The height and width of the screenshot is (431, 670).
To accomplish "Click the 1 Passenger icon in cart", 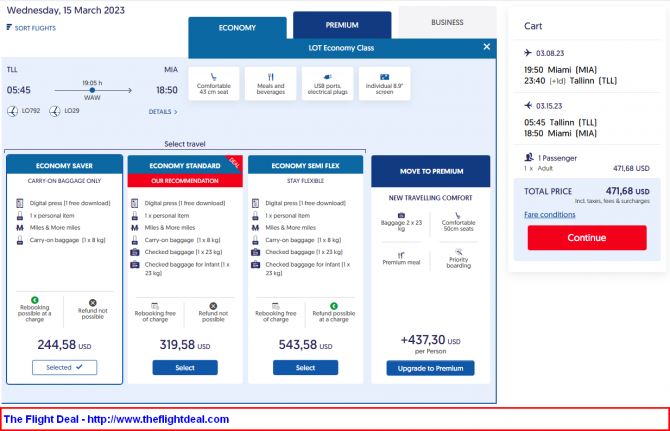I will pyautogui.click(x=529, y=157).
